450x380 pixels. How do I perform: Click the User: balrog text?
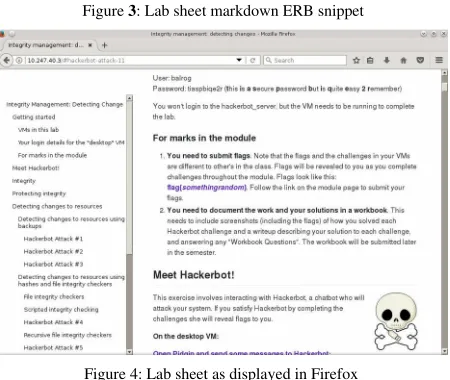pyautogui.click(x=172, y=78)
